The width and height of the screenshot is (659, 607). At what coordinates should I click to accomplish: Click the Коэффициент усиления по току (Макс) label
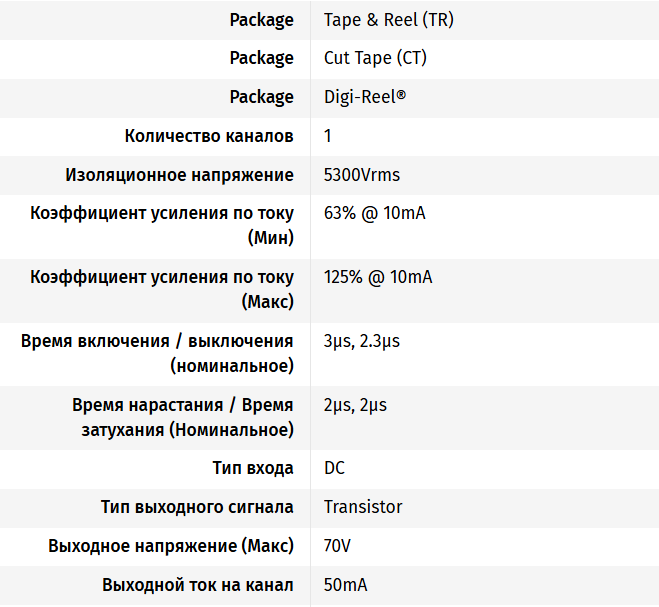pos(162,289)
